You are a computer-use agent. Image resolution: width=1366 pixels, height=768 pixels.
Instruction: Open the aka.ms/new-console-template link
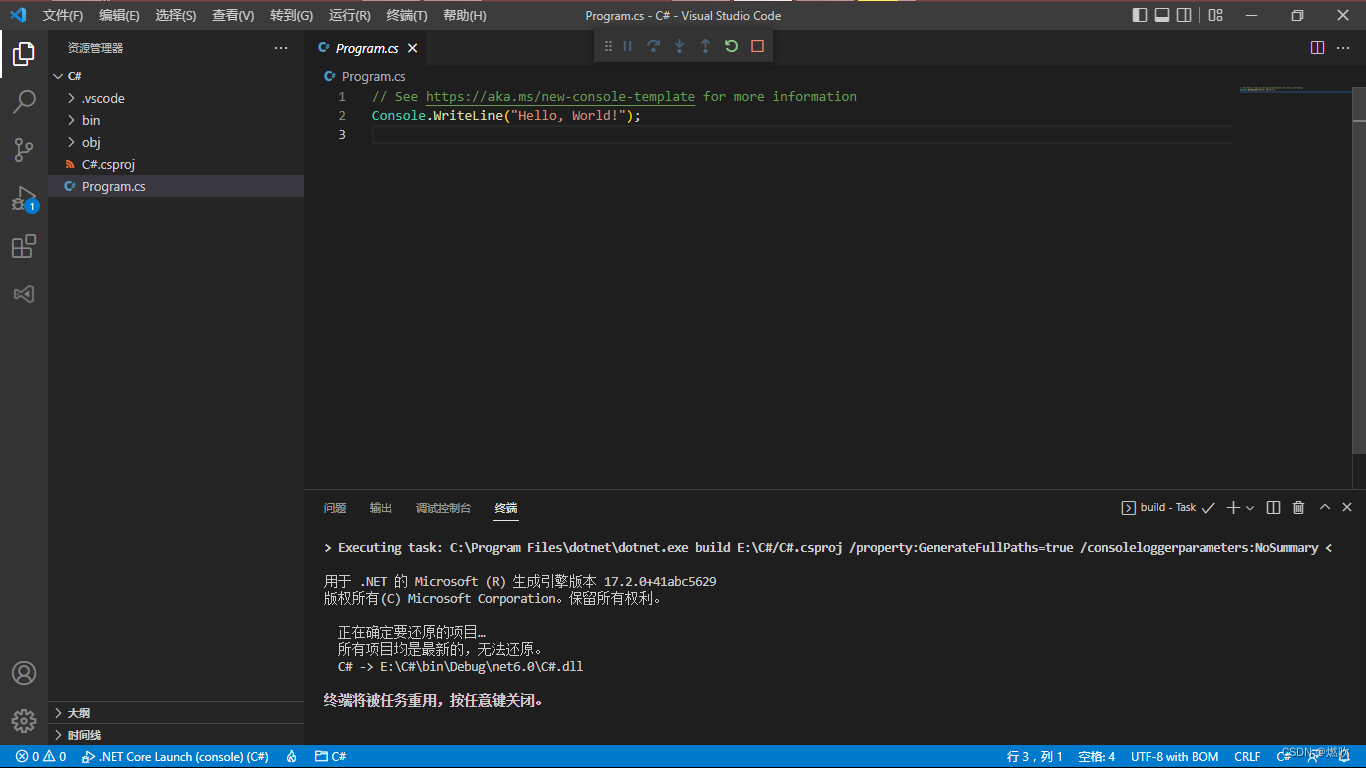tap(560, 96)
